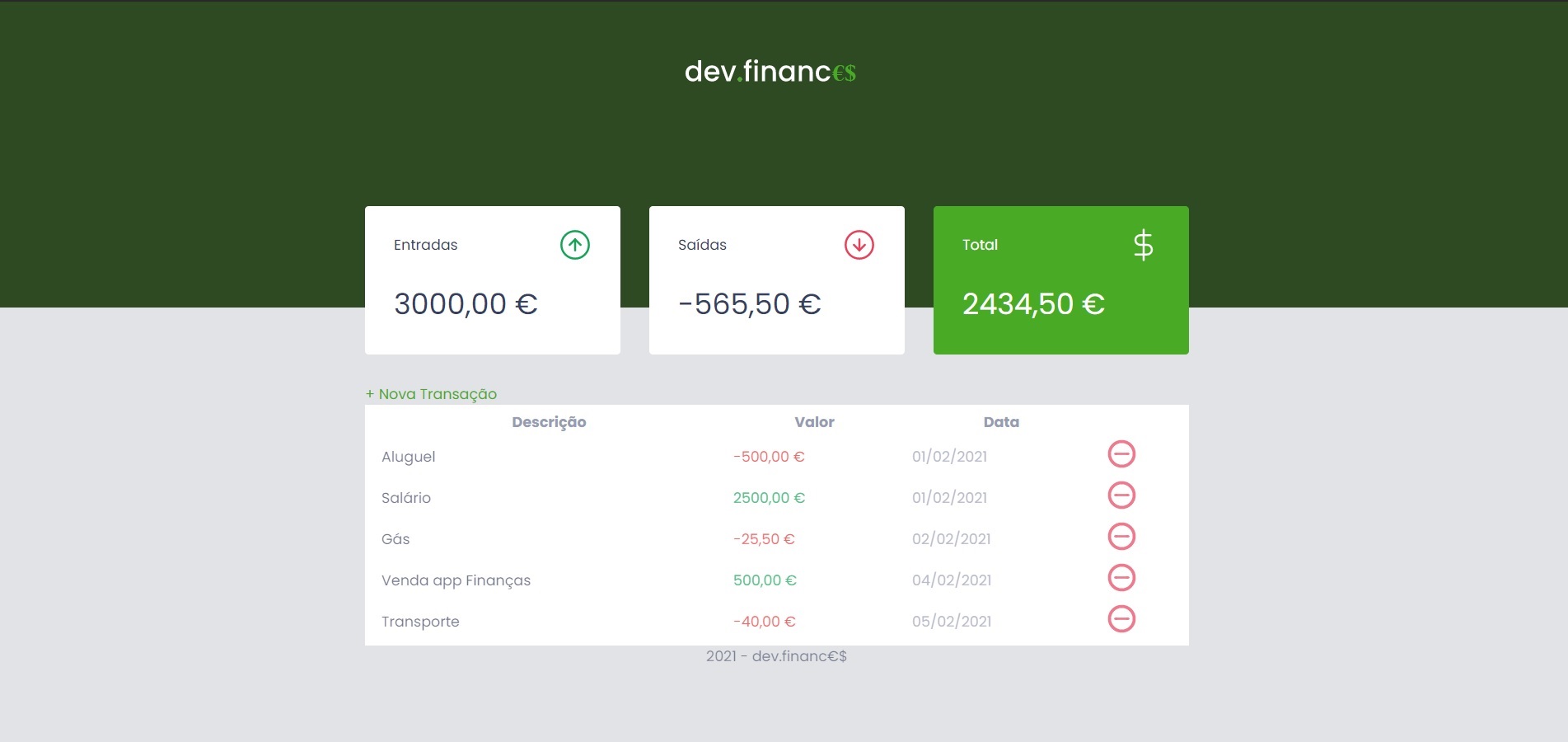Select the Transporte row date 05/02/2021
The image size is (1568, 742).
click(x=952, y=622)
